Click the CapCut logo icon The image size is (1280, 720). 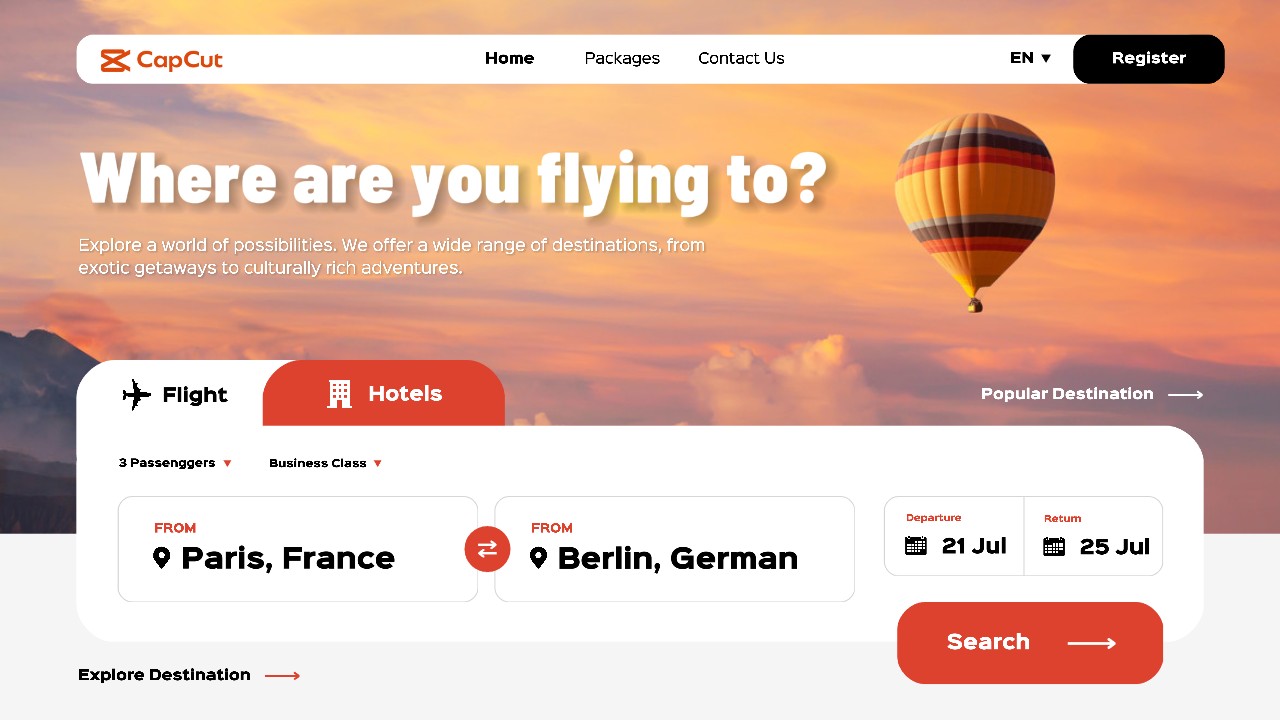coord(116,60)
